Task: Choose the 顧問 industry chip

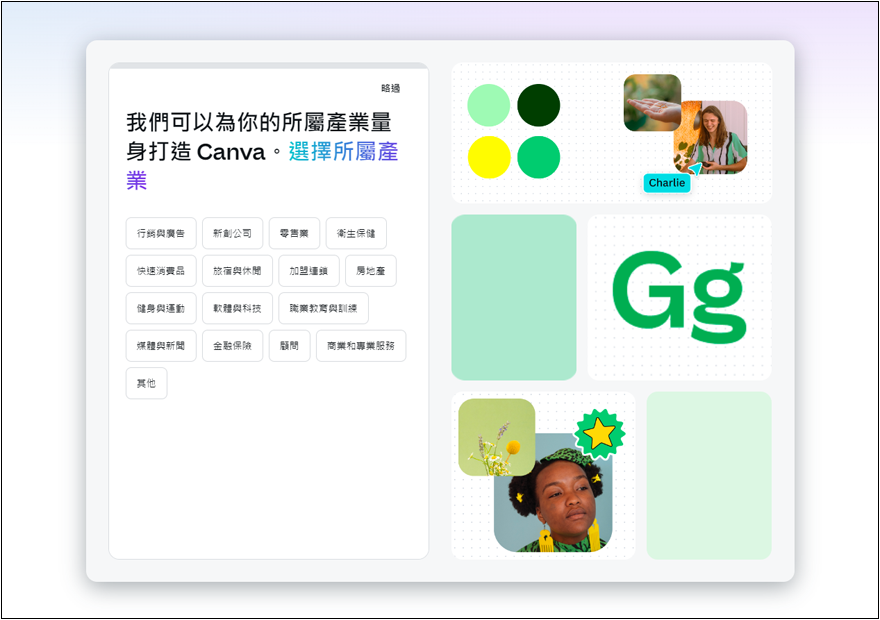Action: tap(289, 346)
